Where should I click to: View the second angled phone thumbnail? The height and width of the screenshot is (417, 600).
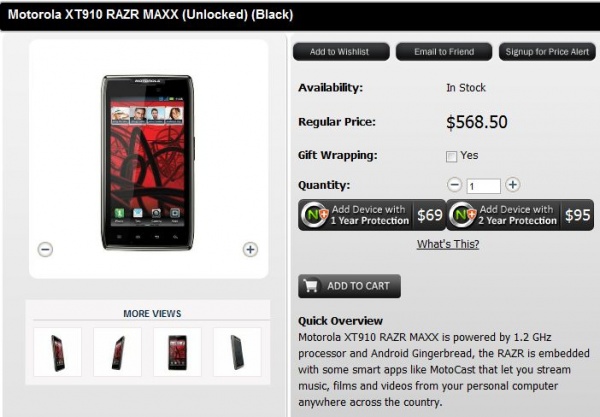point(117,352)
